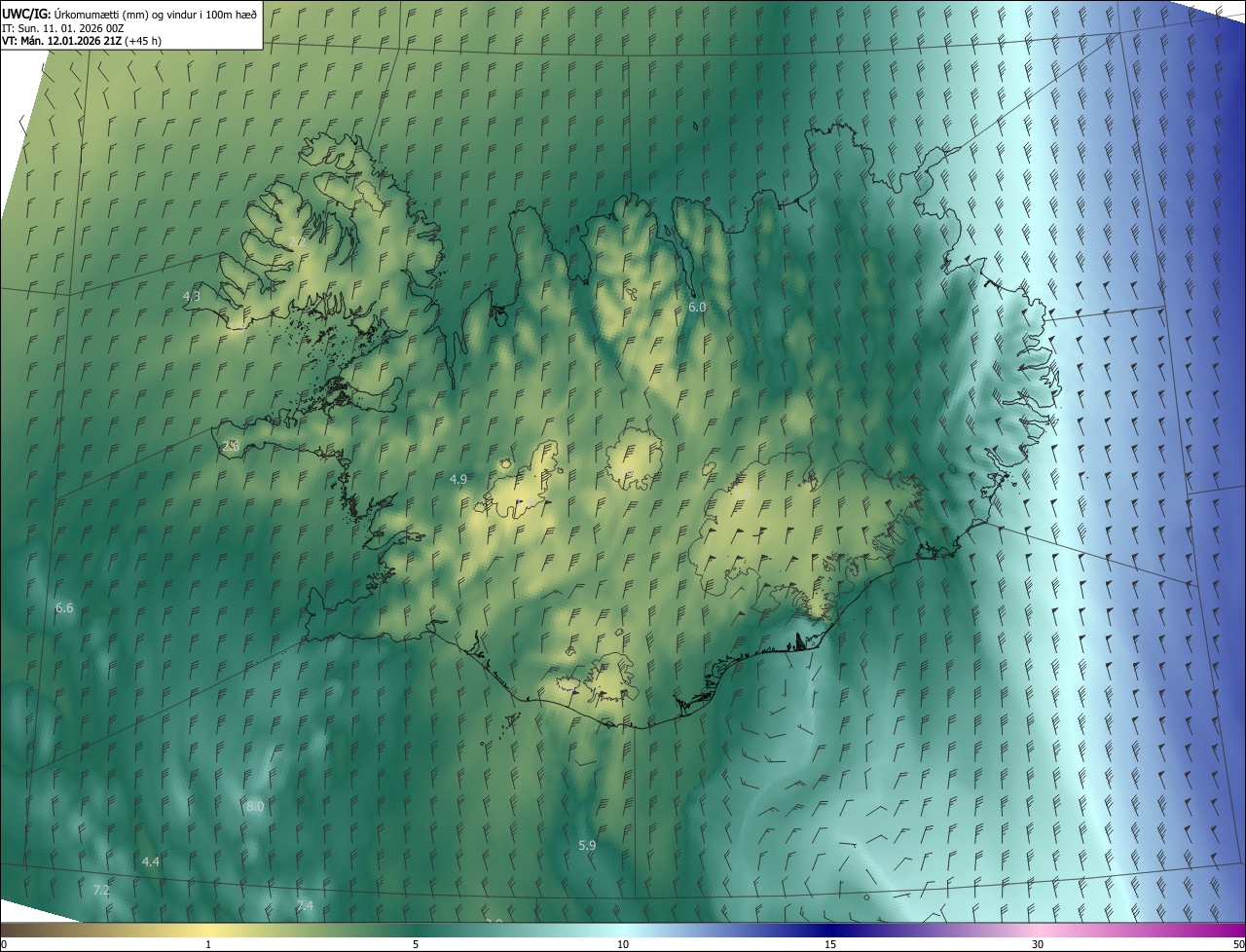Select the 'VT: Mán. 12.01.2026 21Z' valid-time text

pos(60,41)
